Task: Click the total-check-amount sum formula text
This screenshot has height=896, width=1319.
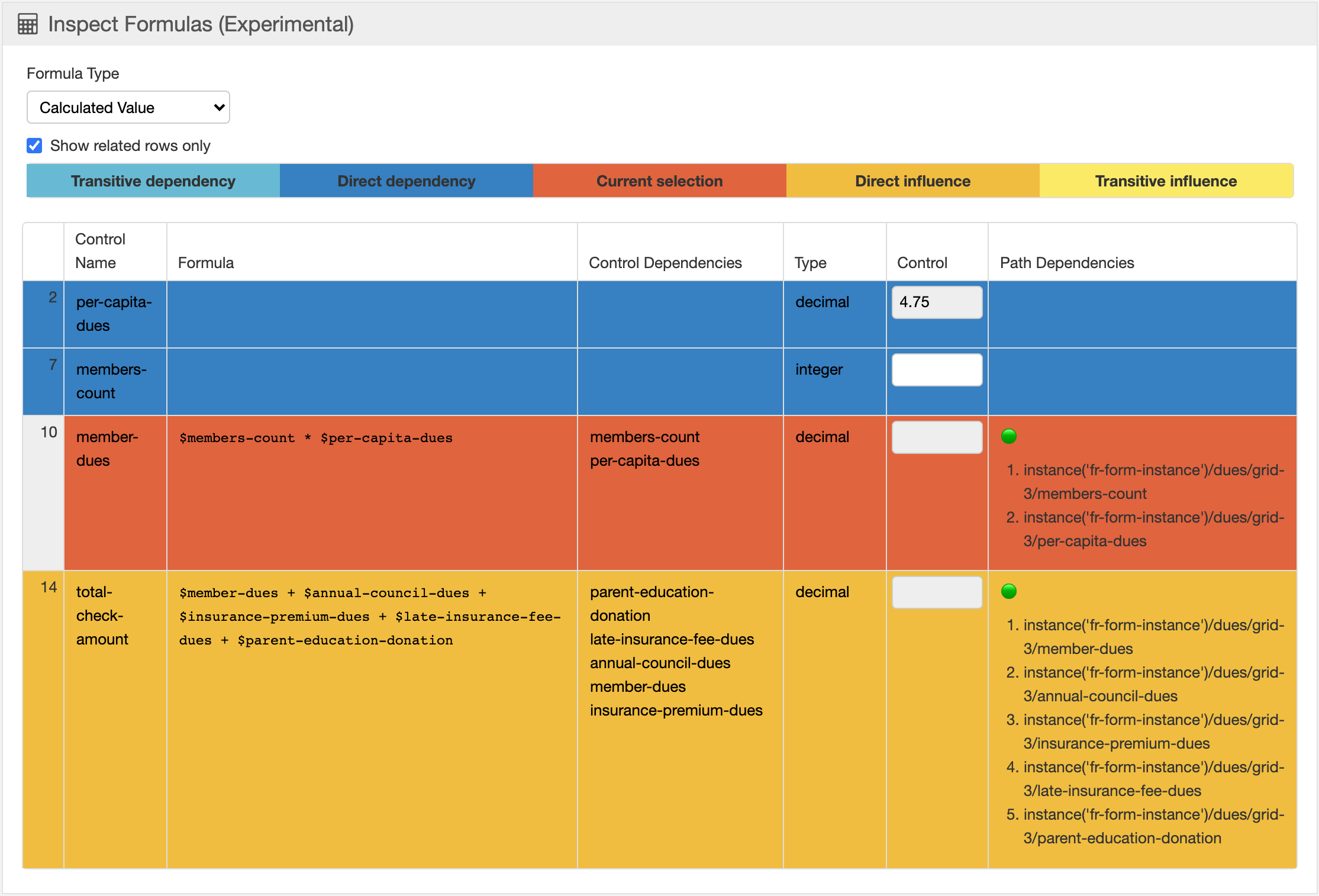Action: pos(370,617)
